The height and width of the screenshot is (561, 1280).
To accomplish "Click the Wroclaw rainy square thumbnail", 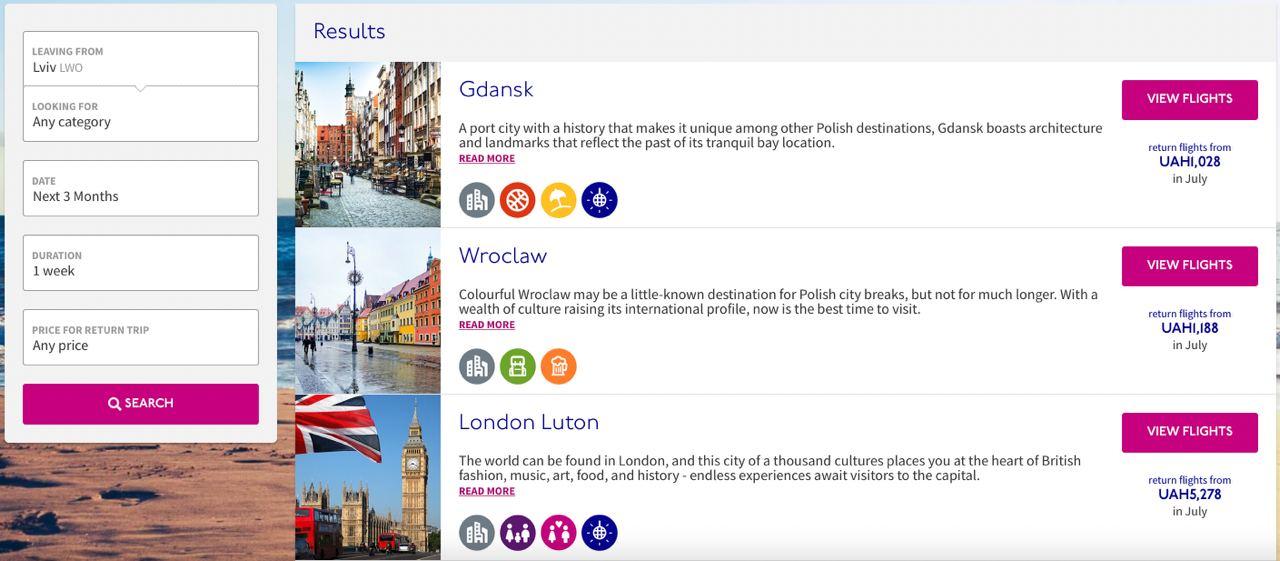I will point(368,311).
